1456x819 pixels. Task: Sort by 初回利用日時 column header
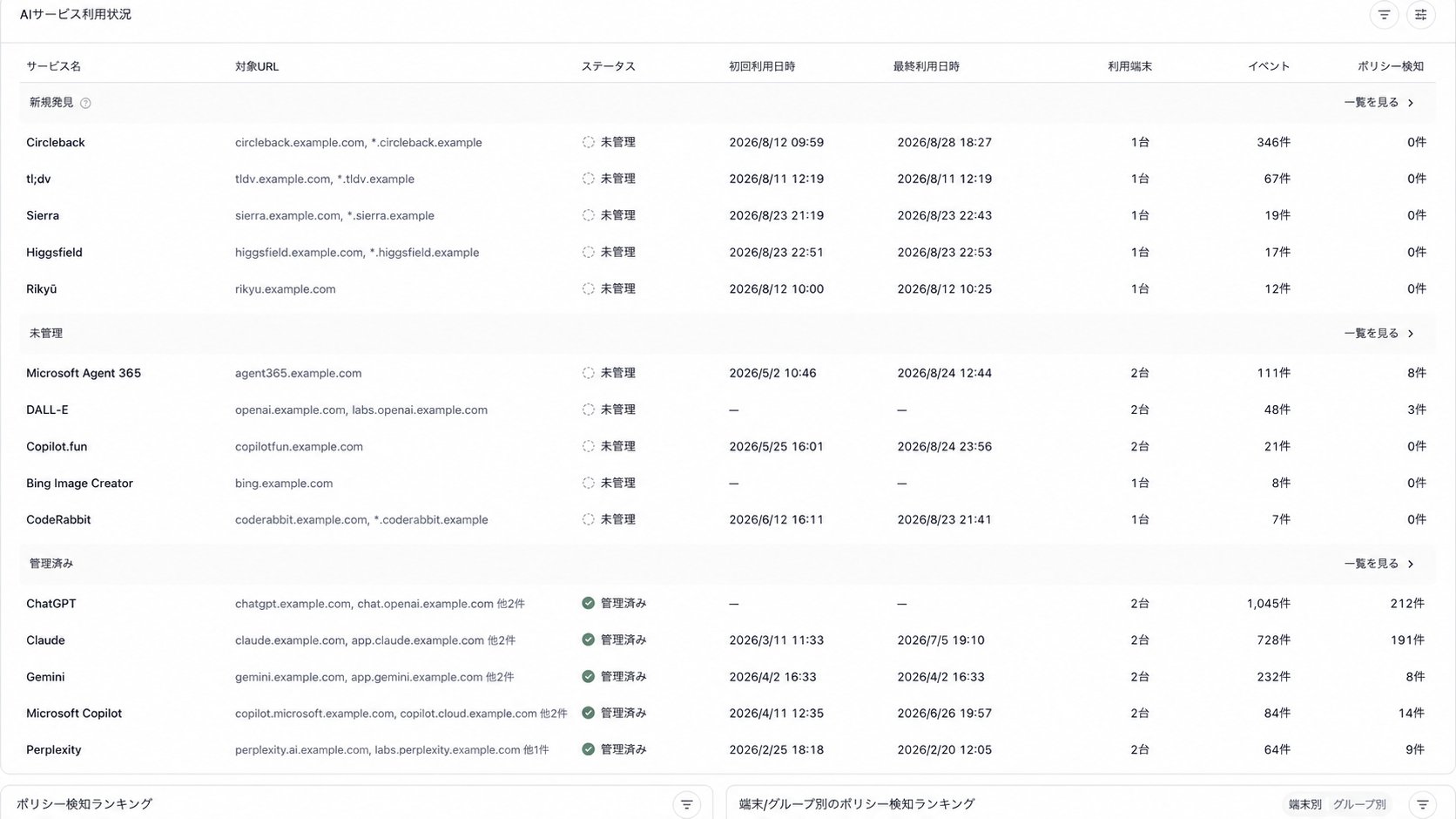(762, 66)
